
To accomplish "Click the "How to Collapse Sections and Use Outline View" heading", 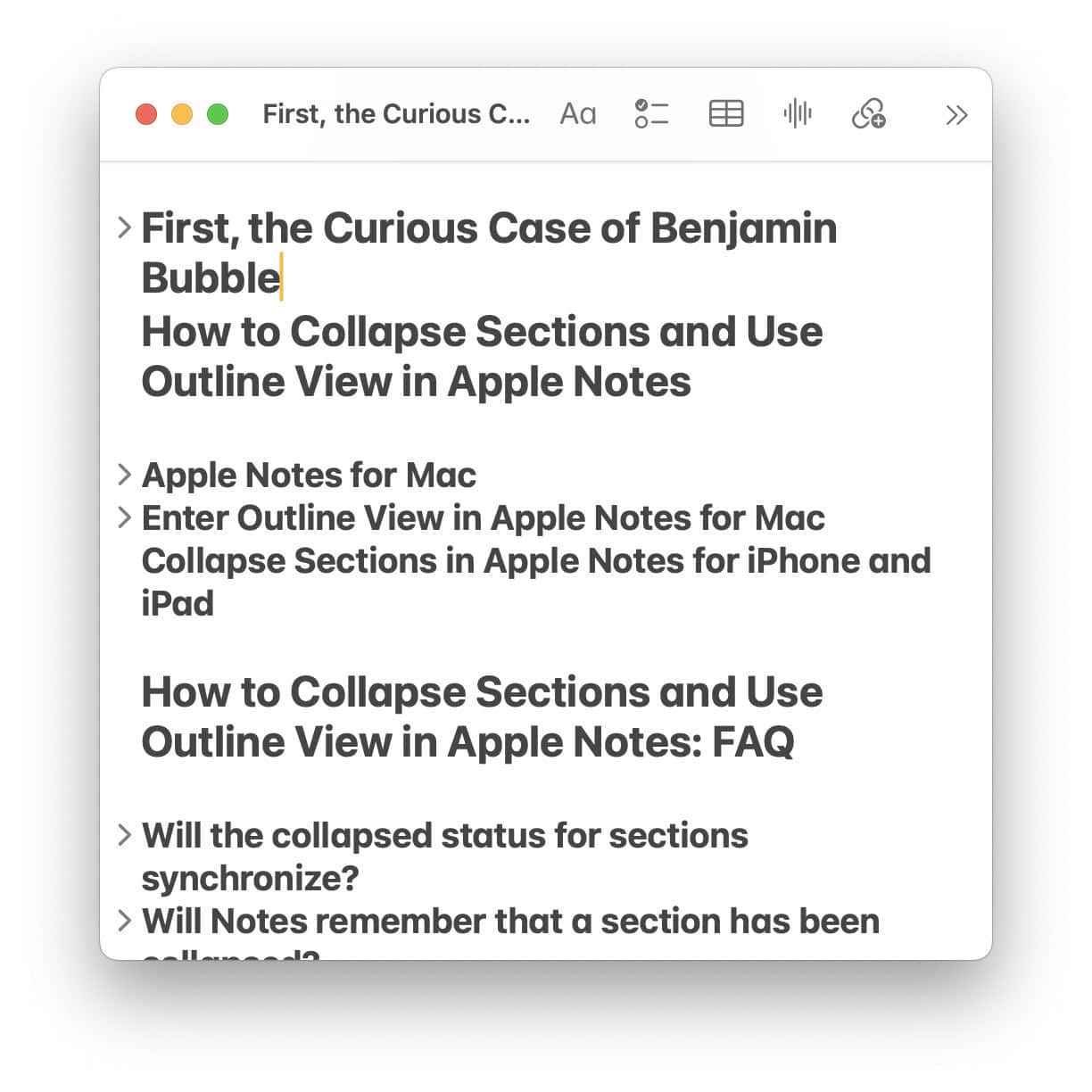I will pyautogui.click(x=482, y=356).
